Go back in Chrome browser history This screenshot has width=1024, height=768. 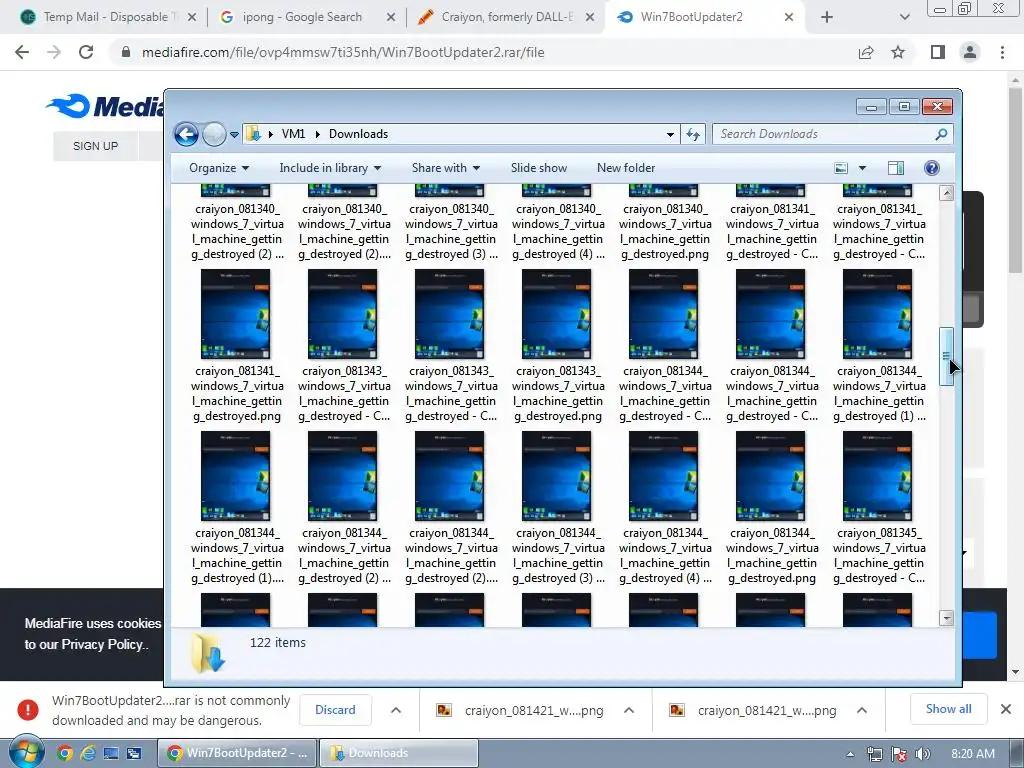point(22,52)
